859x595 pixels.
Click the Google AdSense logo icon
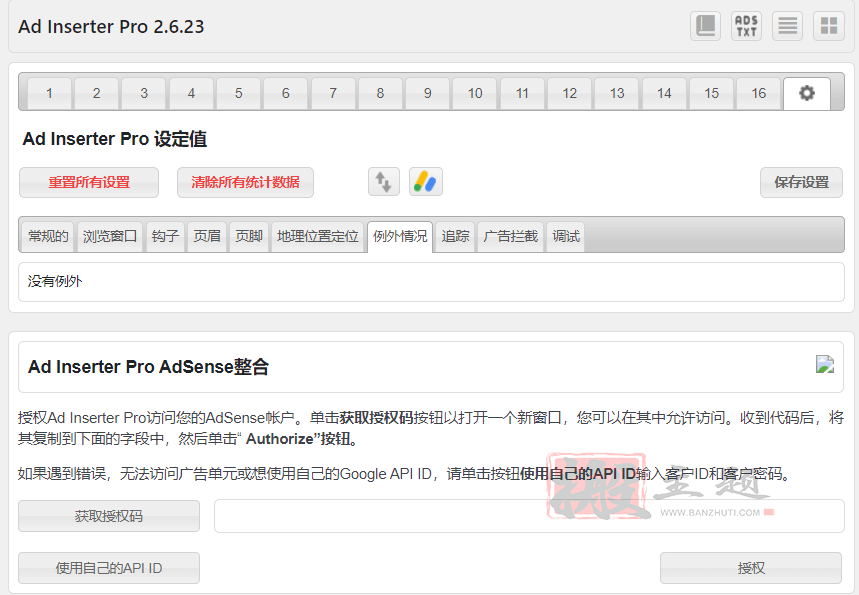426,182
